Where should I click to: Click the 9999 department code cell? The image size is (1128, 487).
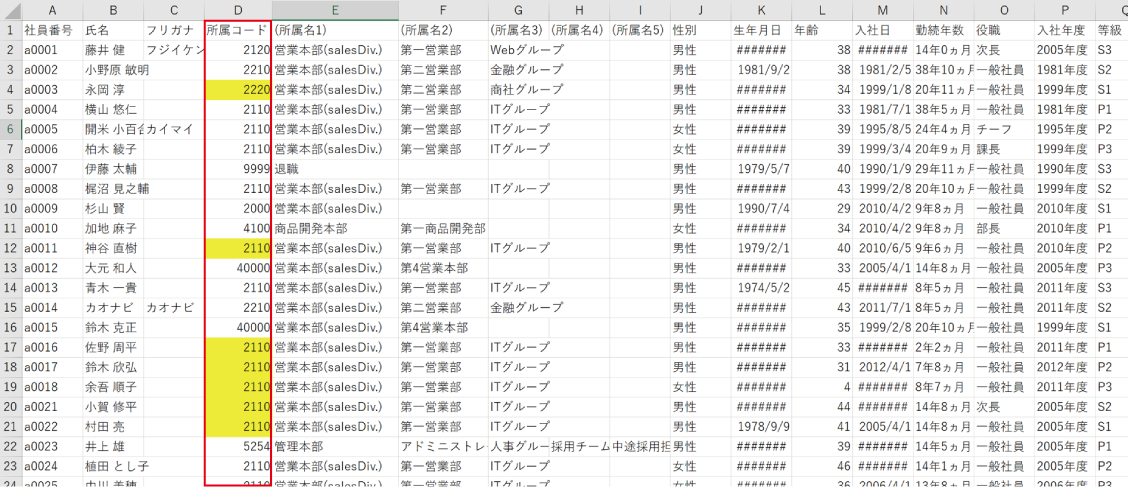(237, 168)
